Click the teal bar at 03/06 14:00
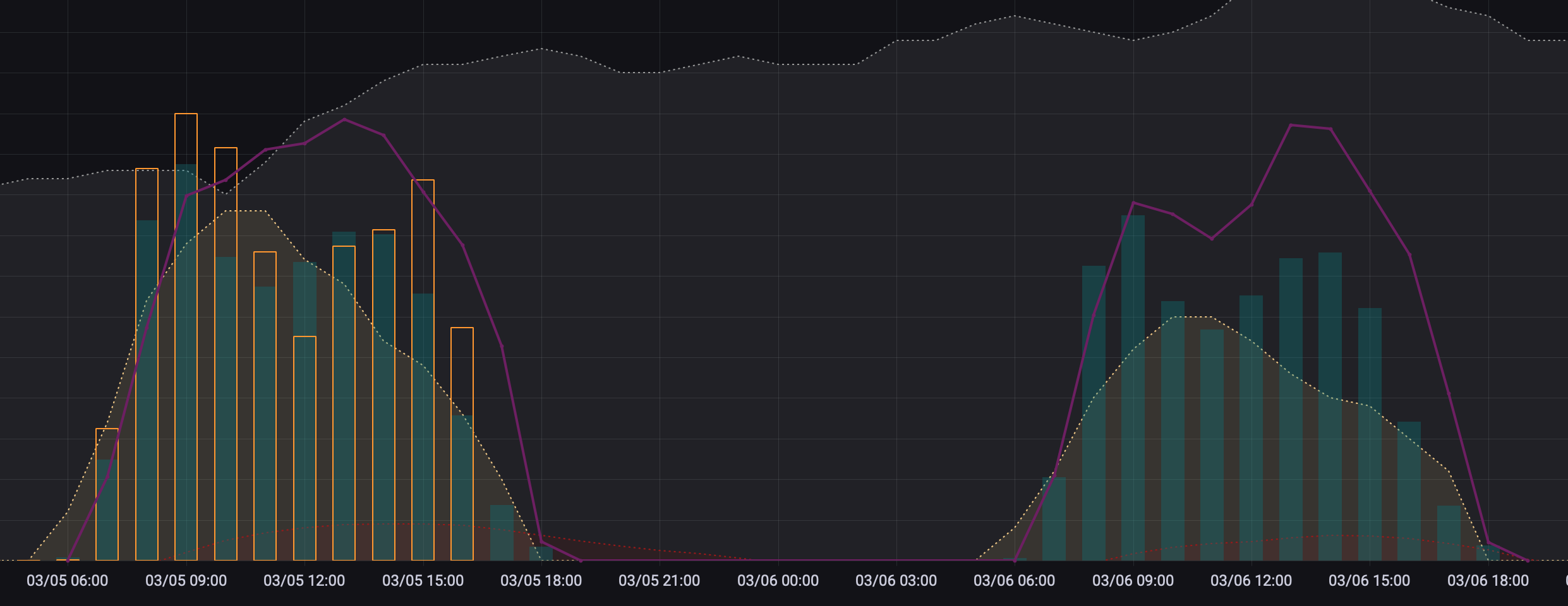This screenshot has height=606, width=1568. point(1330,404)
